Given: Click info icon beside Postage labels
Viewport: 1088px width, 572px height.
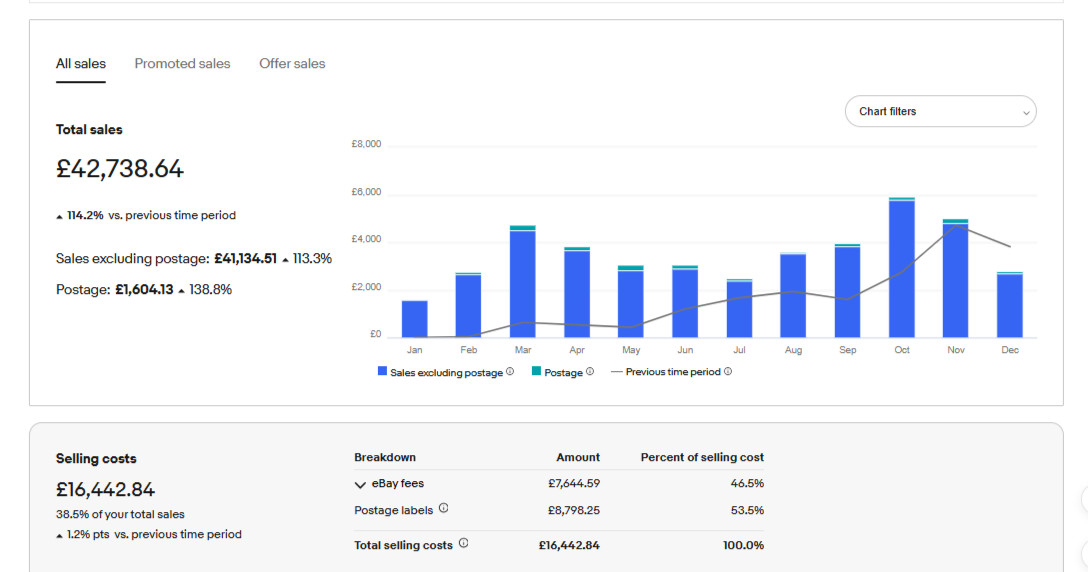Looking at the screenshot, I should tap(443, 508).
